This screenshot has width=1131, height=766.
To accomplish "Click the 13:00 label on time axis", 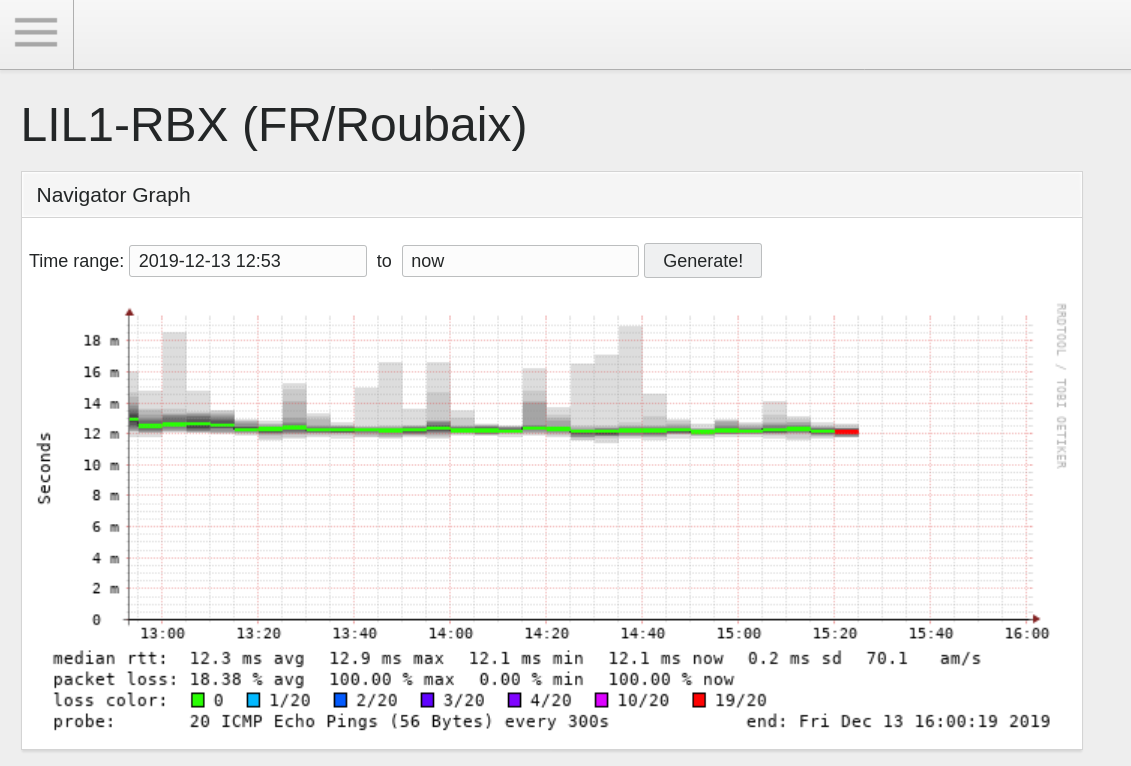I will click(162, 634).
